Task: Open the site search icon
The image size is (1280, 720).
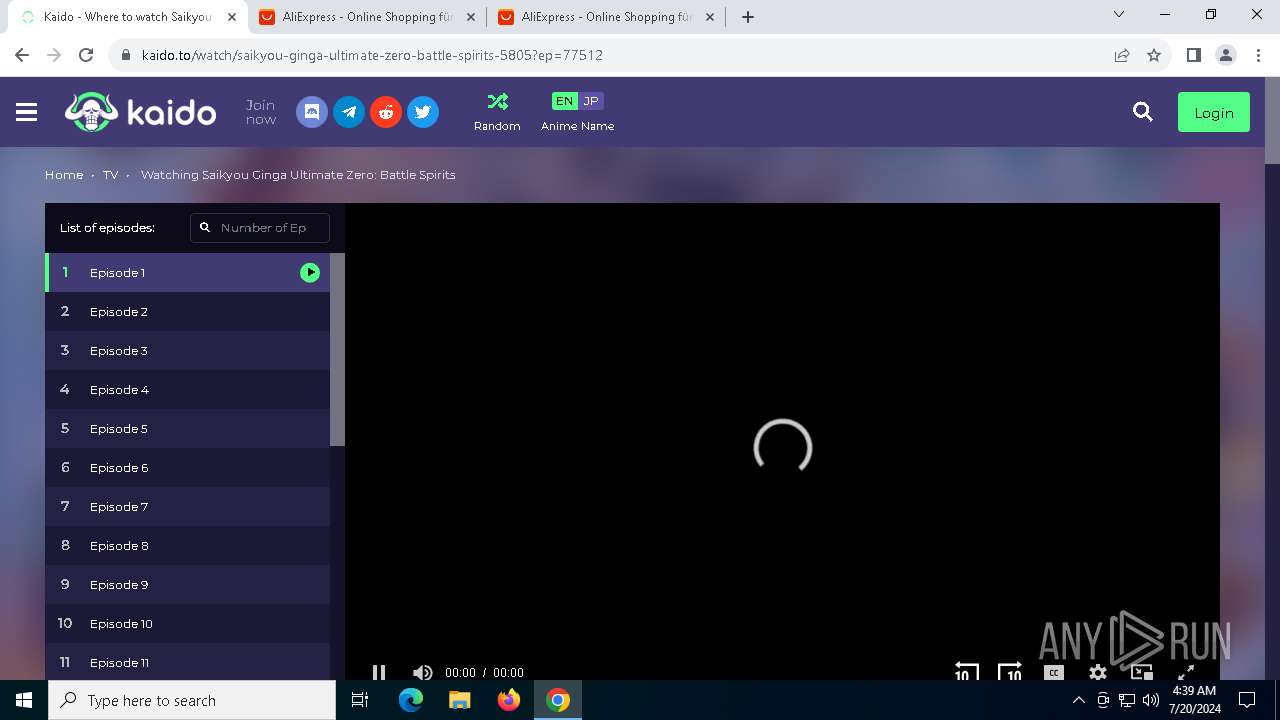Action: pos(1143,112)
